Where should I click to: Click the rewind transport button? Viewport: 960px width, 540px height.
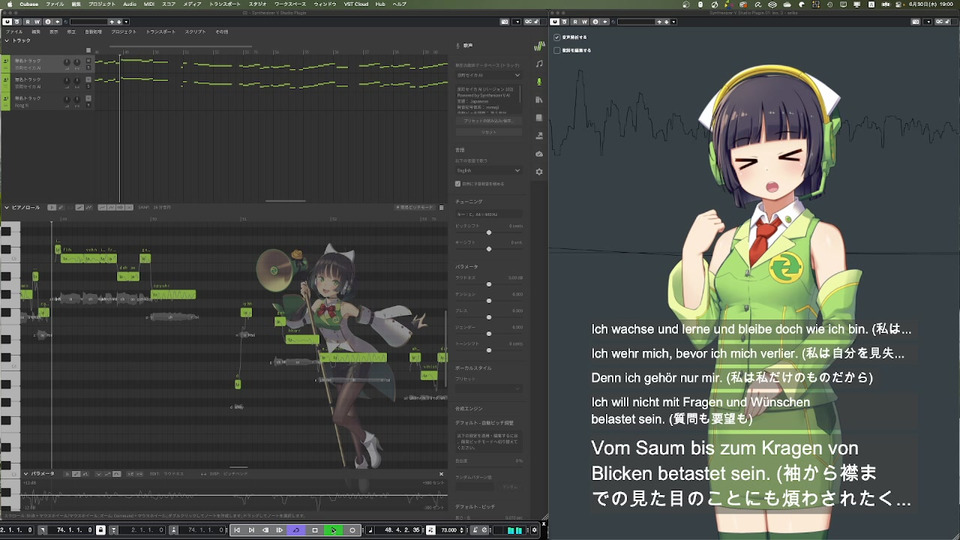click(265, 530)
